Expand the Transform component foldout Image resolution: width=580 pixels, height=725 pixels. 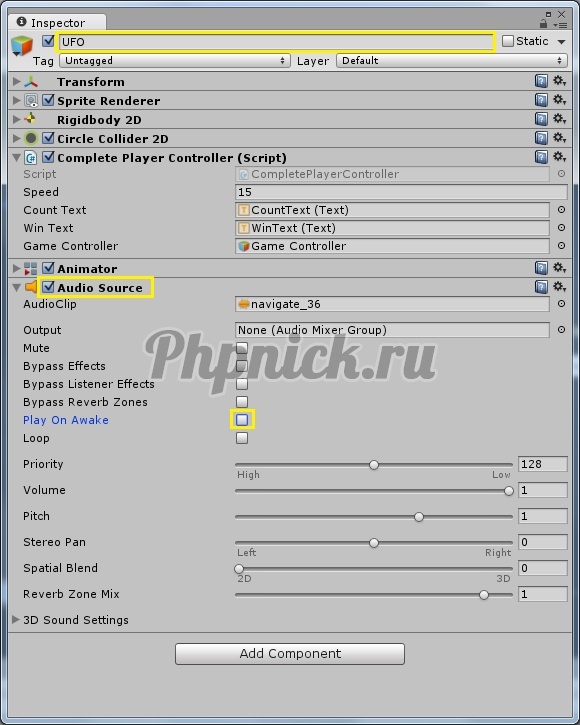(17, 81)
